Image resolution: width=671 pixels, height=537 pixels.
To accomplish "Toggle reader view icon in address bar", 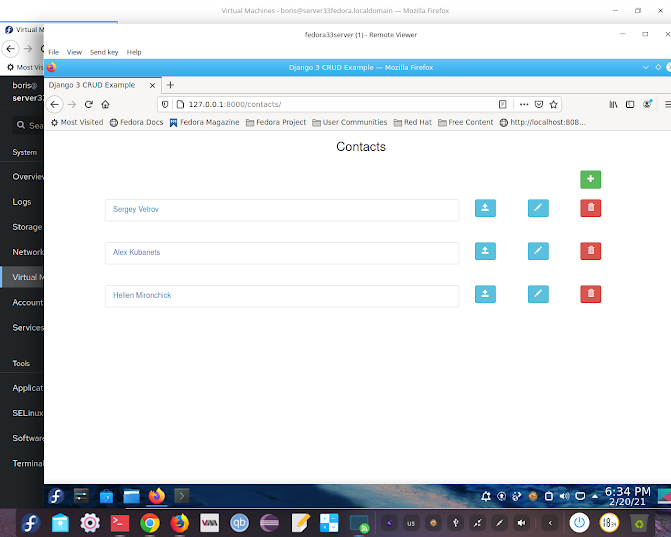I will tap(503, 104).
